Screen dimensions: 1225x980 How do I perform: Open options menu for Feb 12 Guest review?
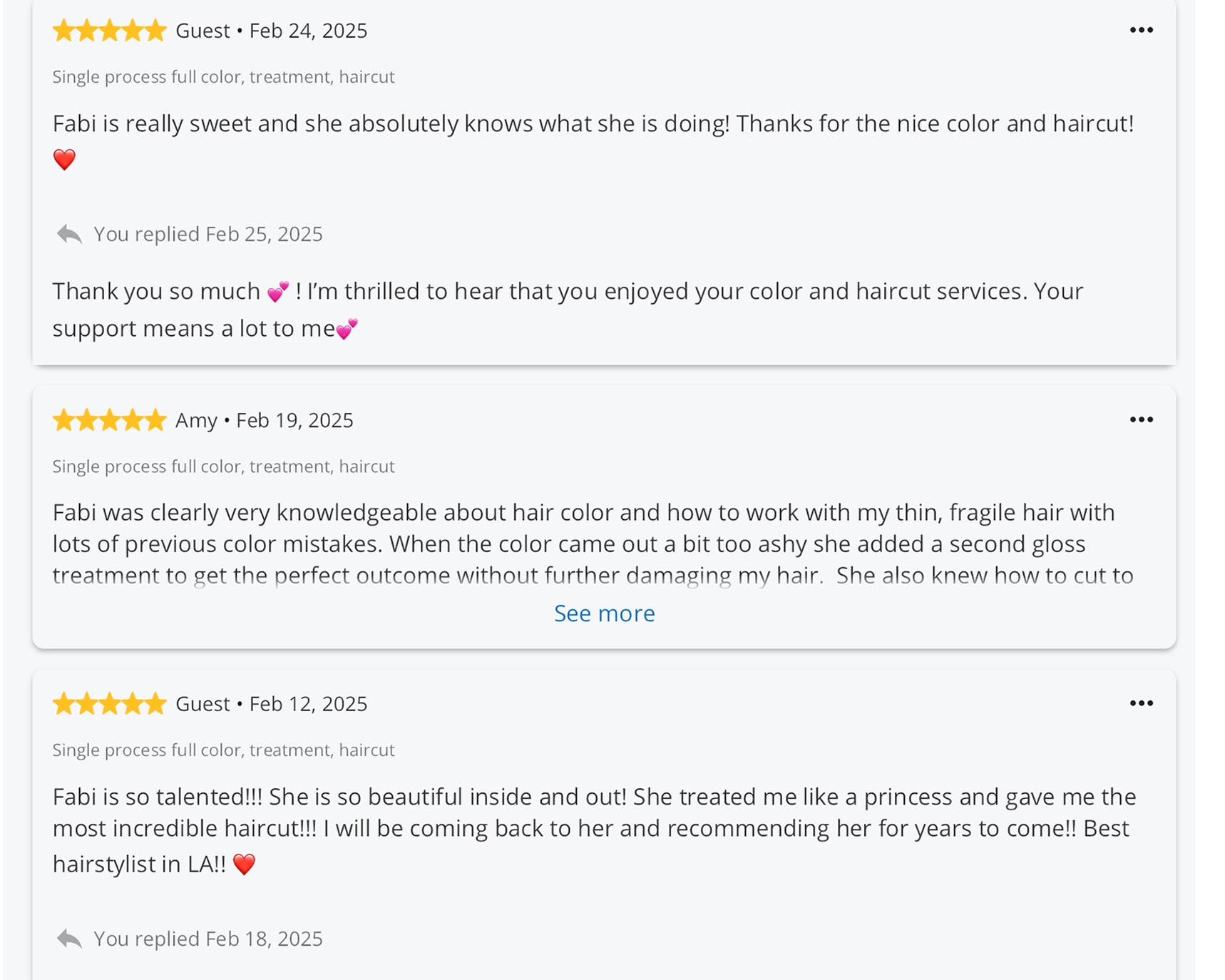1141,703
